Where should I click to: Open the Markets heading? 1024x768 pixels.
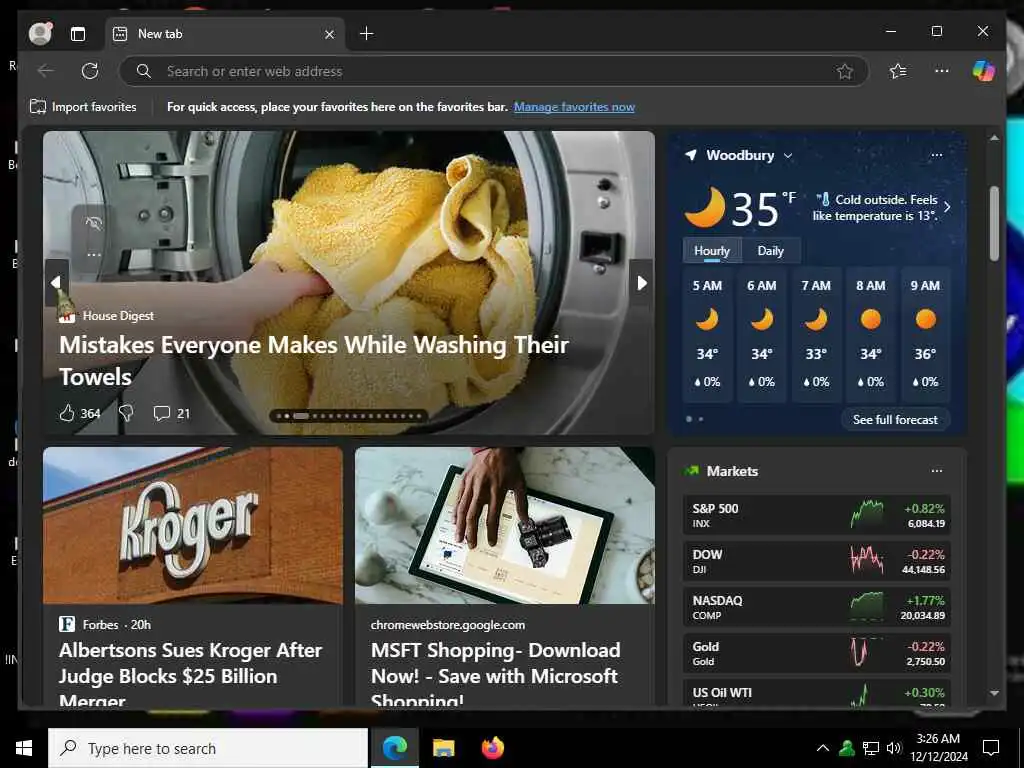point(732,471)
